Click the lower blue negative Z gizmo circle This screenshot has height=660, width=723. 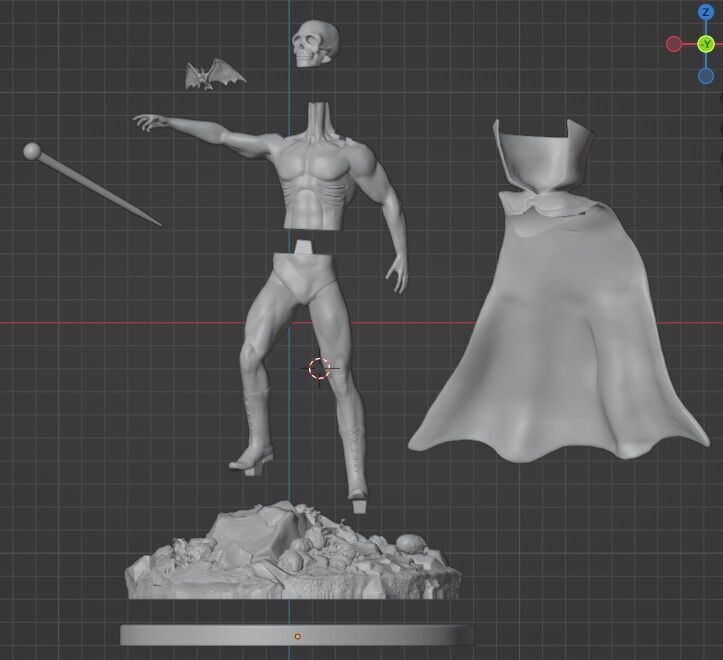tap(705, 76)
